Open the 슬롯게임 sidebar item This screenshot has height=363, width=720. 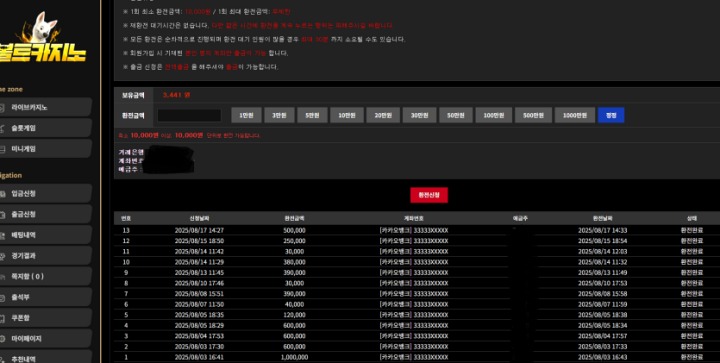click(x=45, y=128)
